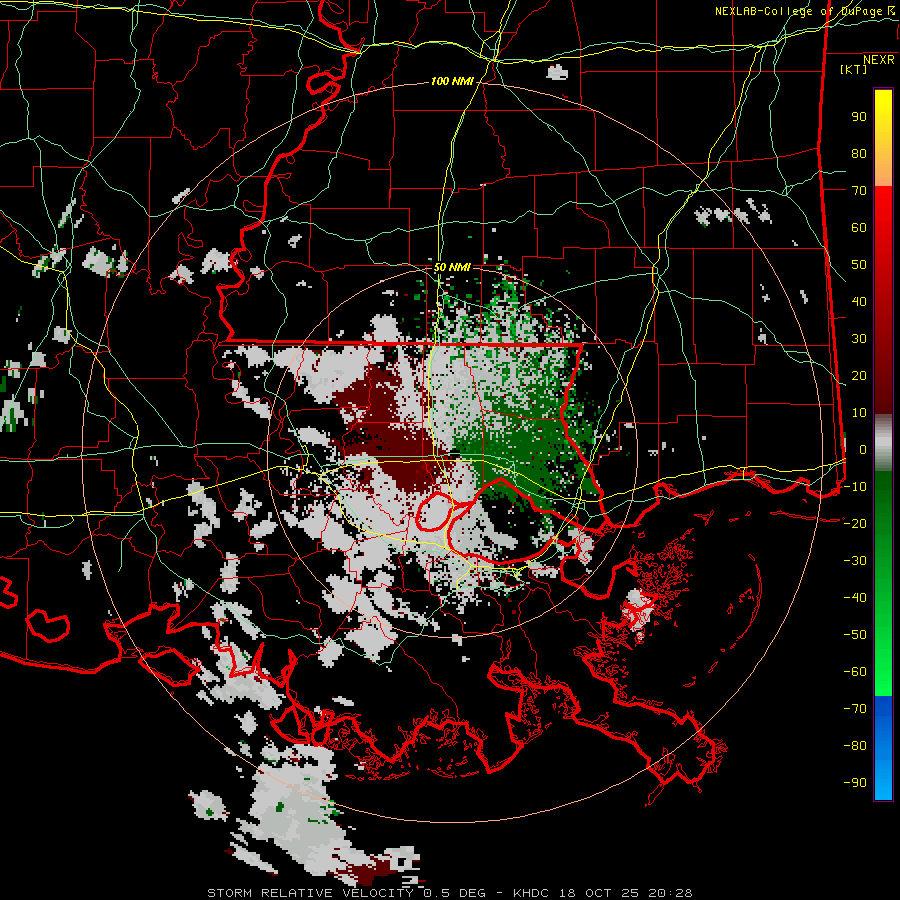Select the 0 value on velocity scale
Viewport: 900px width, 900px height.
click(863, 449)
